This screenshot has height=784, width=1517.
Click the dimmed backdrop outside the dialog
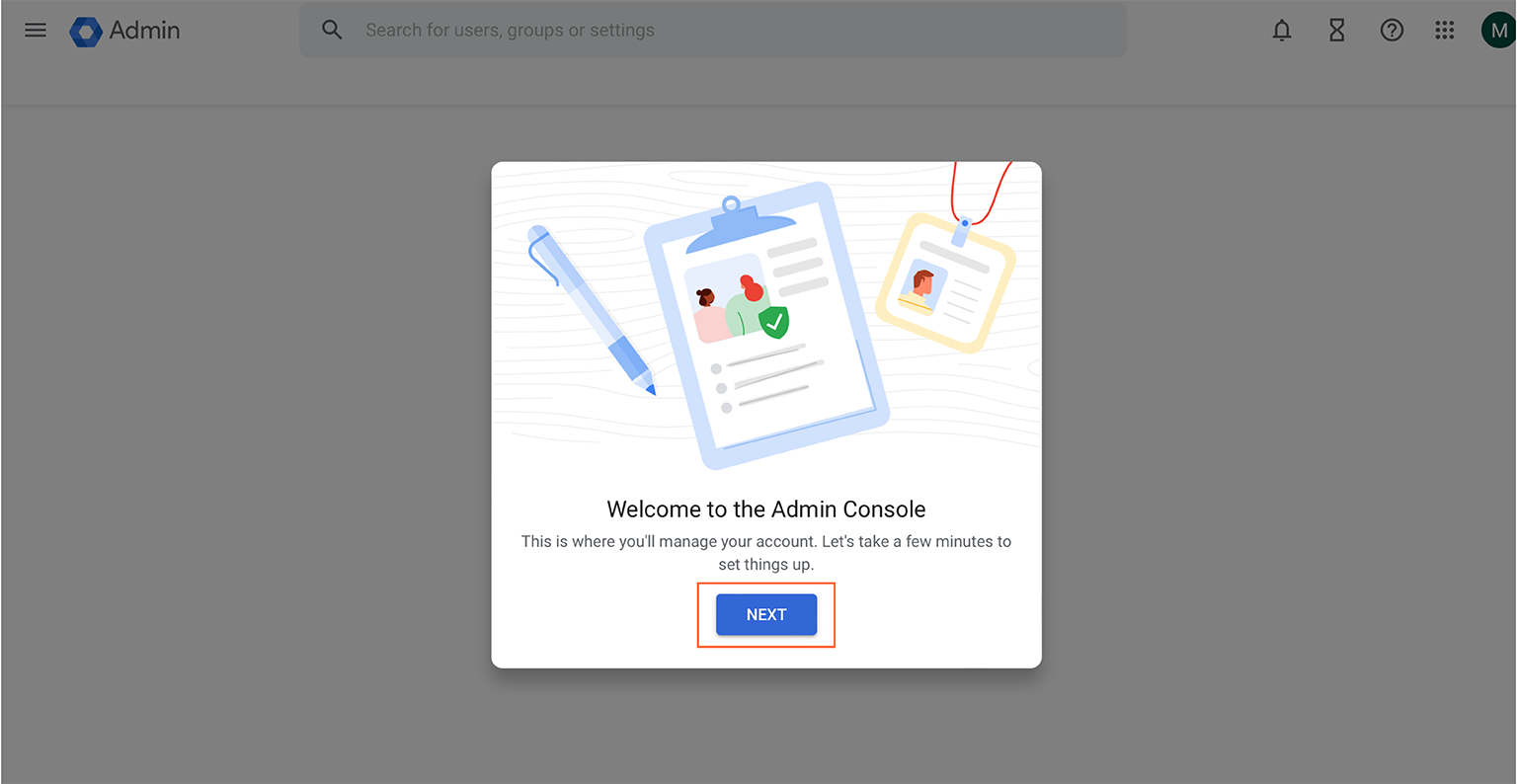click(247, 444)
